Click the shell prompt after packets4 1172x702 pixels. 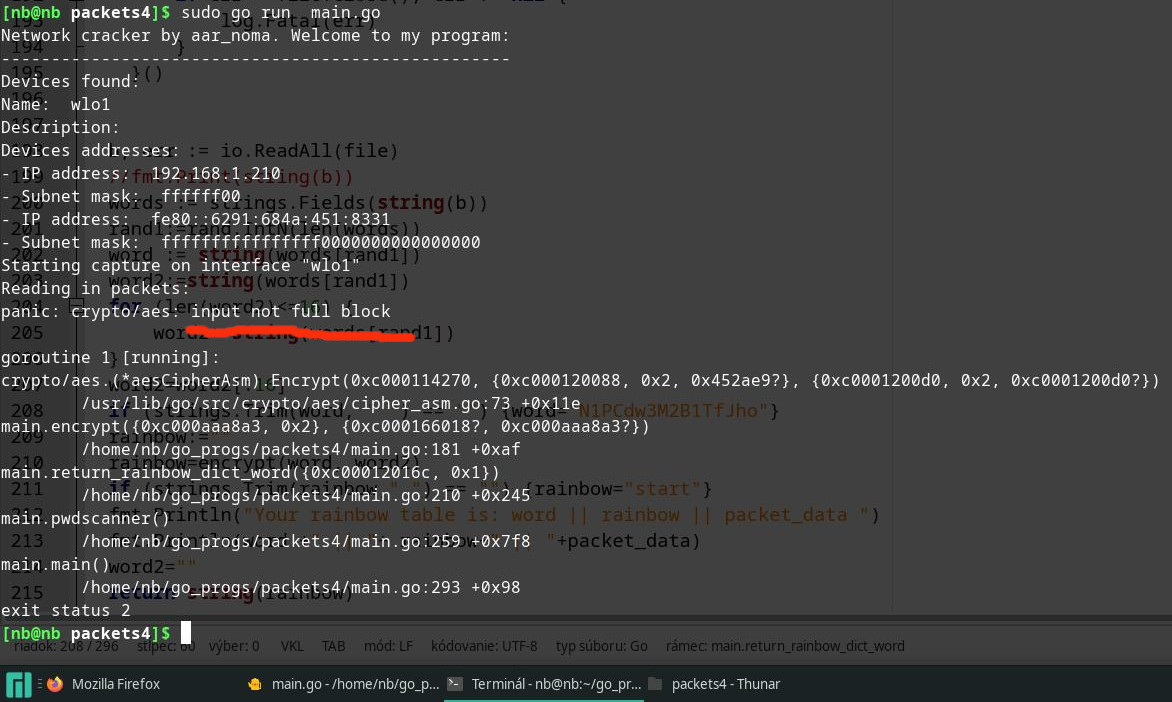187,633
